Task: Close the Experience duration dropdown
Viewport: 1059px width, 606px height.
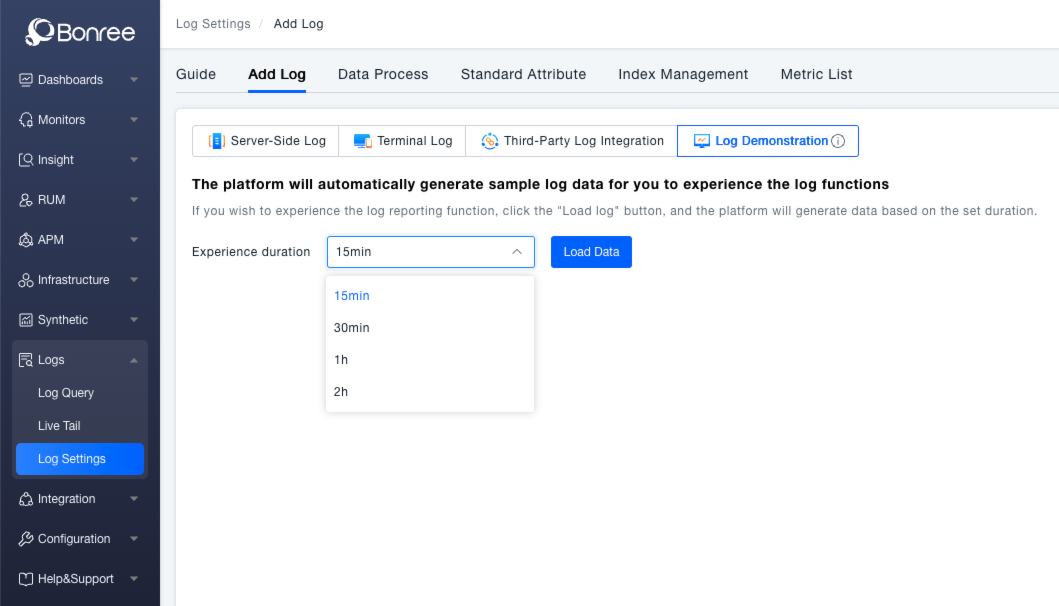Action: tap(516, 252)
